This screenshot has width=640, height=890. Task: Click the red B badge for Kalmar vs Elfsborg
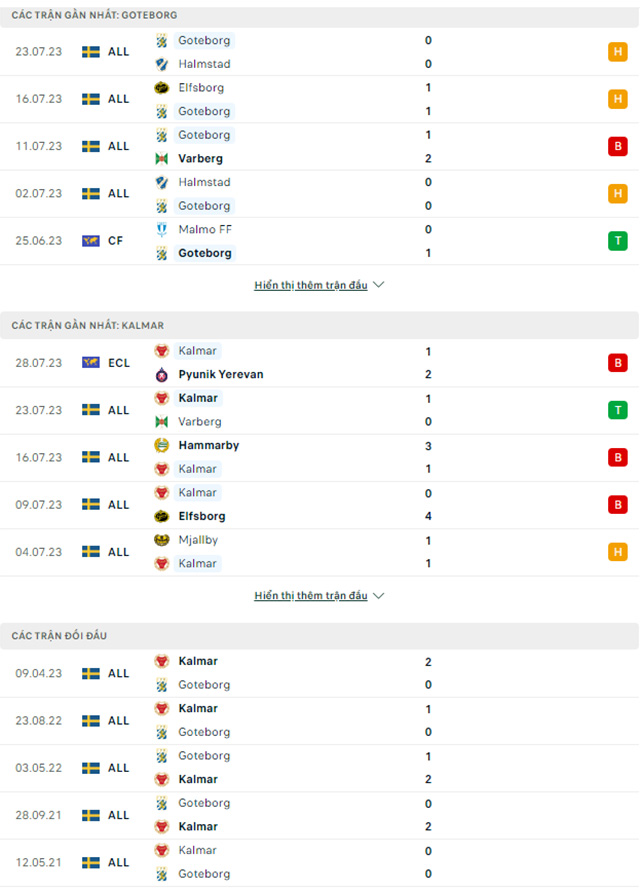click(617, 505)
